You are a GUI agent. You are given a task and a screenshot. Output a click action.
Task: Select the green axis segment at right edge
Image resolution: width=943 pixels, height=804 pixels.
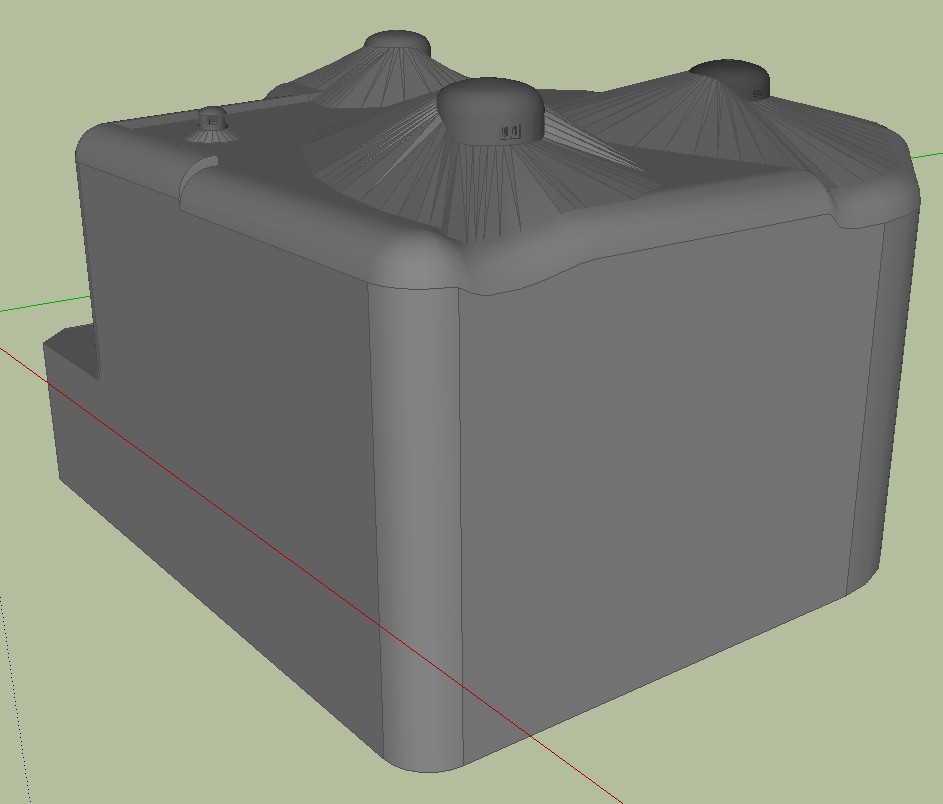[929, 155]
